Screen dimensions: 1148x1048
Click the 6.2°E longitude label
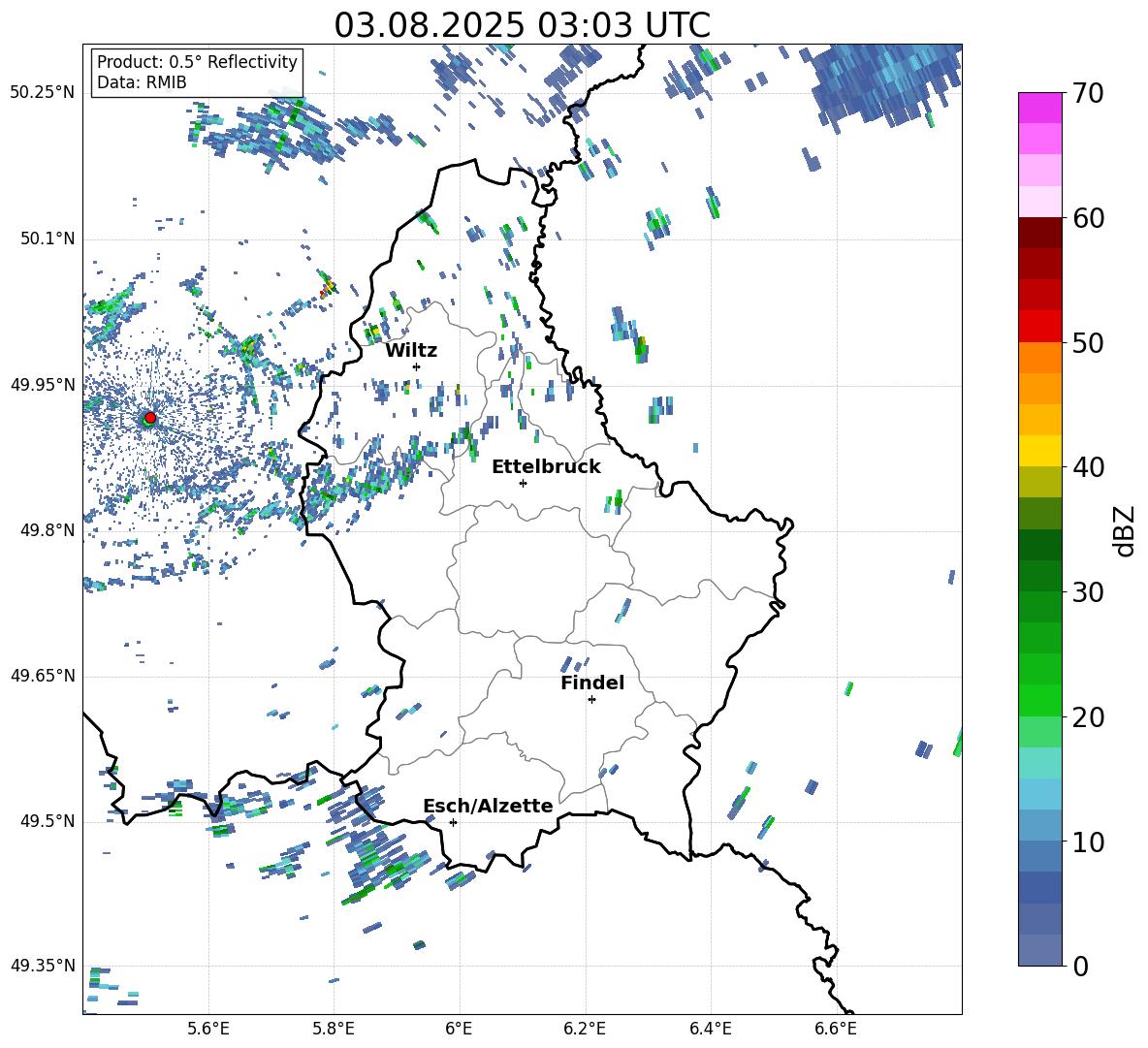[x=585, y=1029]
